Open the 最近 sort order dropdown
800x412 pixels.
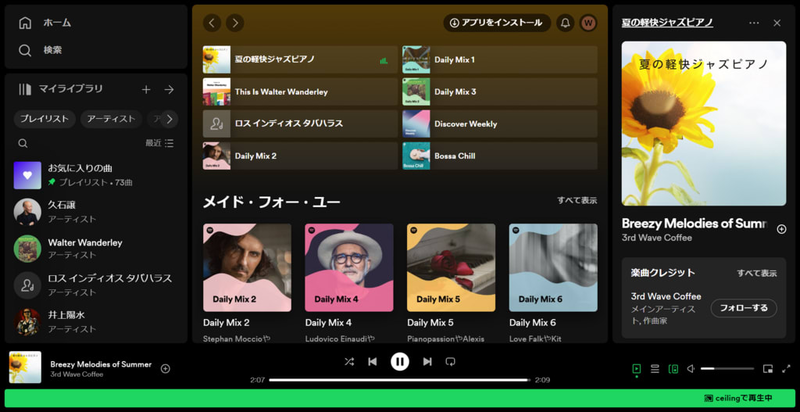159,143
